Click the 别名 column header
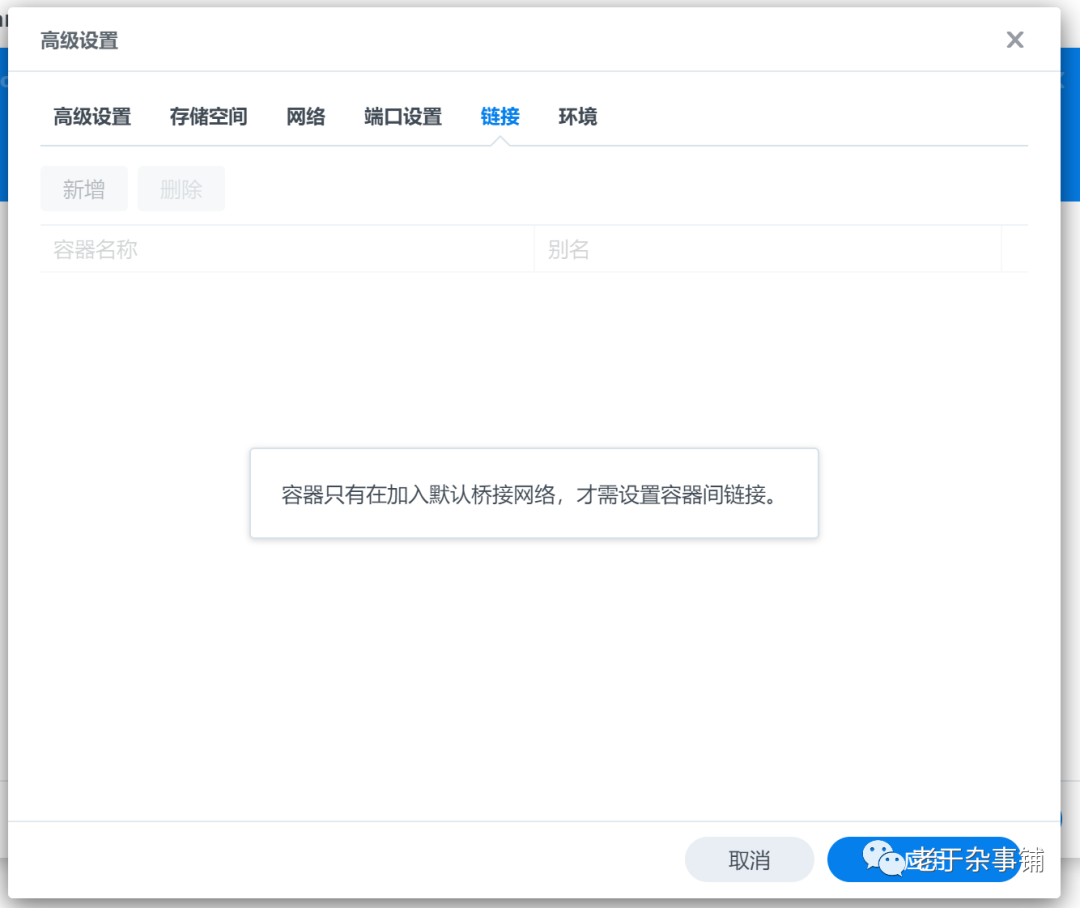The width and height of the screenshot is (1080, 908). pos(768,249)
